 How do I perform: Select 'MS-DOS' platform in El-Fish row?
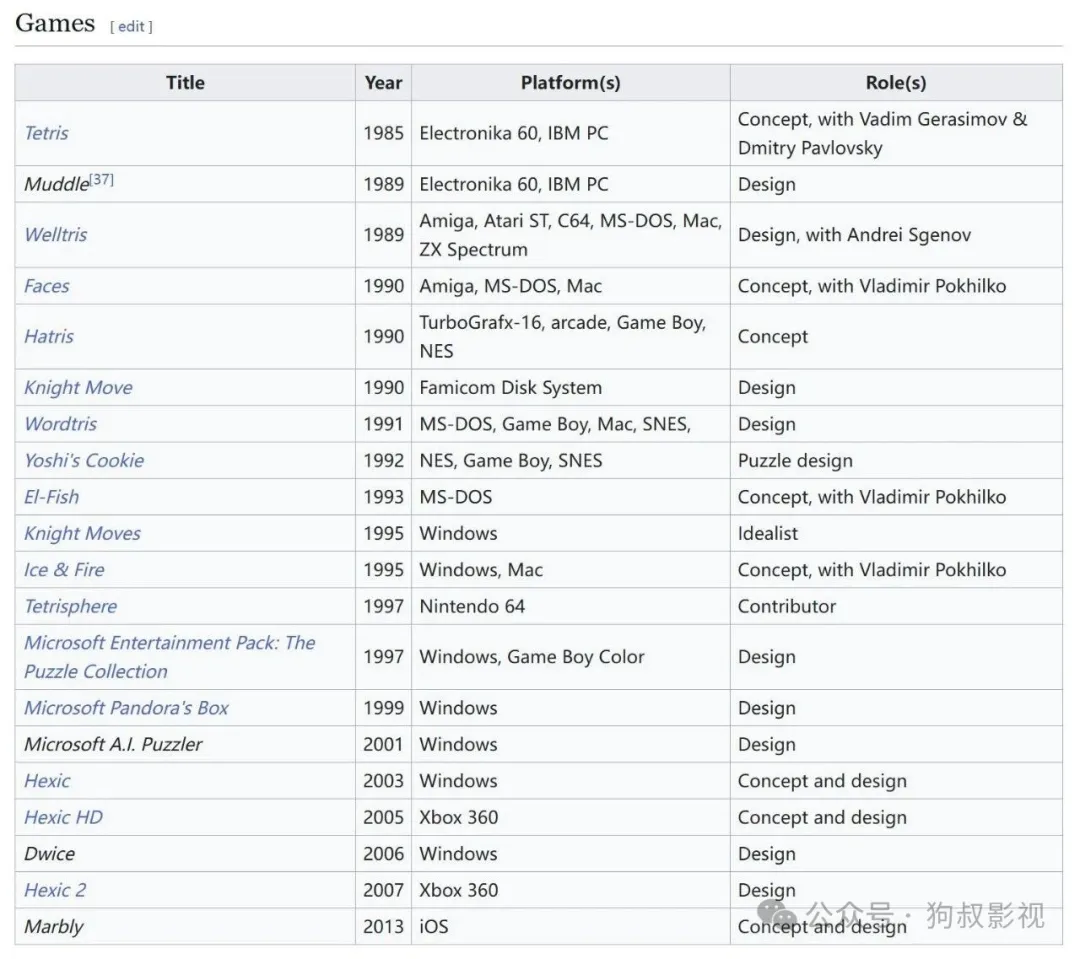(455, 497)
